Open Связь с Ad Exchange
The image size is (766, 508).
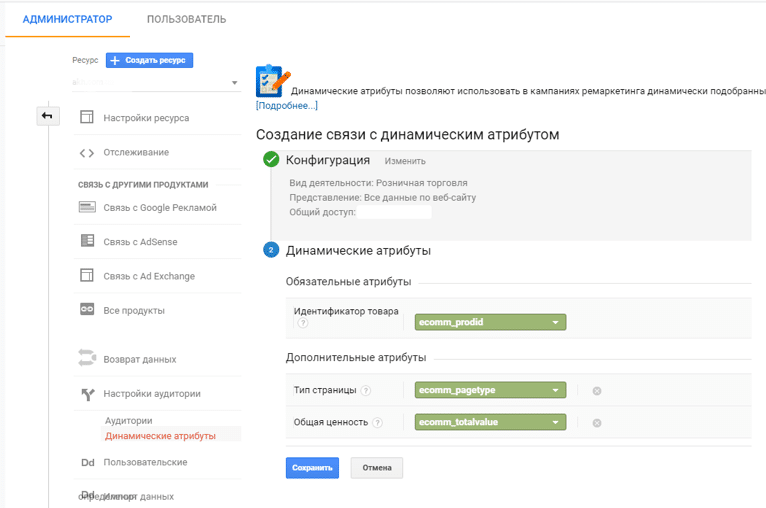coord(149,276)
